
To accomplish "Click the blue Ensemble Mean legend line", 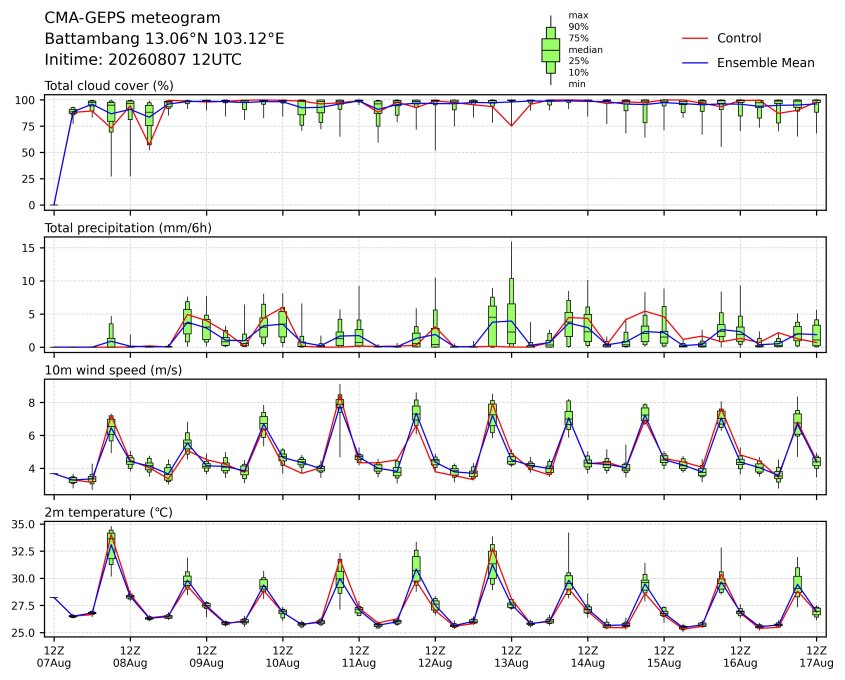I will [x=695, y=63].
